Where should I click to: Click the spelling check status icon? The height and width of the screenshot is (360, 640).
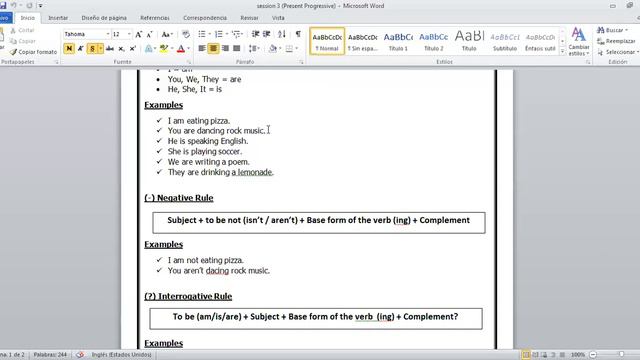[80, 355]
